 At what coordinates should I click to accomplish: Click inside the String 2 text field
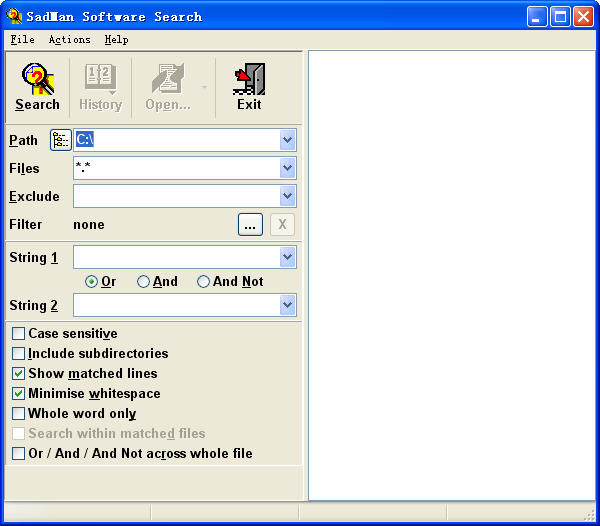175,306
